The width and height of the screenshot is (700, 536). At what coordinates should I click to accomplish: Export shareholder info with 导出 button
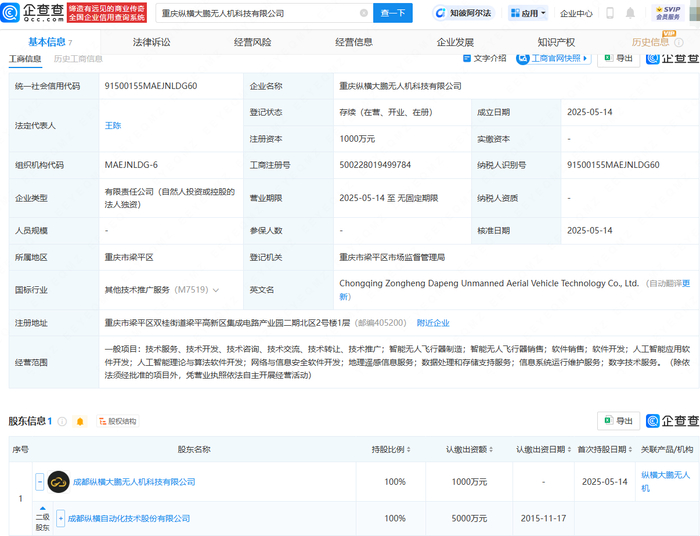pyautogui.click(x=618, y=421)
